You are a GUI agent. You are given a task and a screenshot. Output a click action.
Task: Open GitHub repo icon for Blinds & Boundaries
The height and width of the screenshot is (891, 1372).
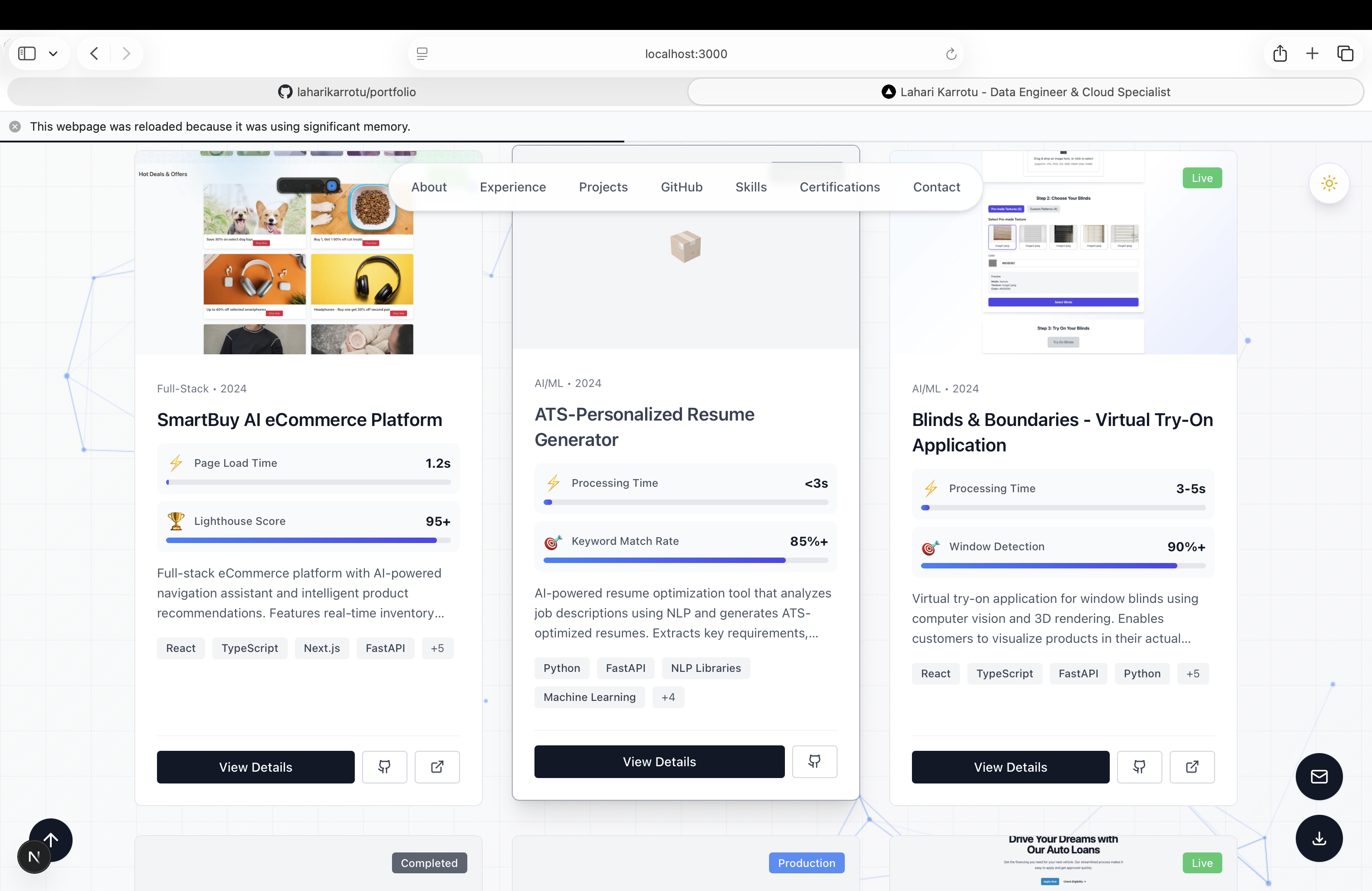tap(1139, 767)
